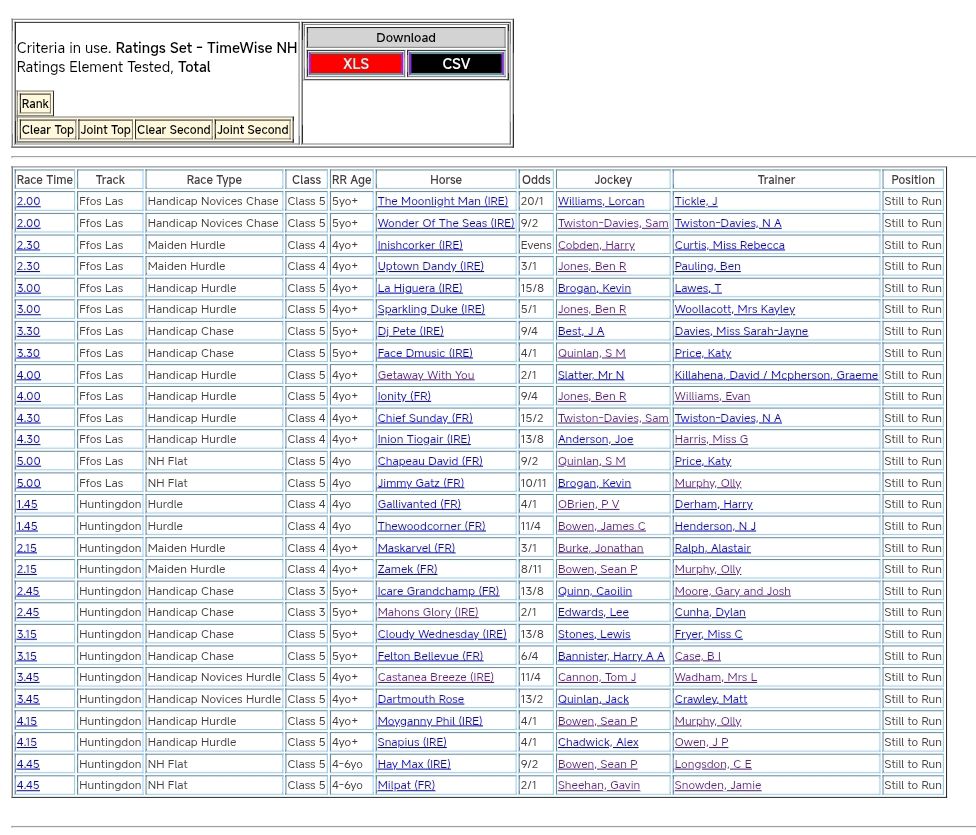The width and height of the screenshot is (976, 835).
Task: Click the black CSV download button
Action: [456, 64]
